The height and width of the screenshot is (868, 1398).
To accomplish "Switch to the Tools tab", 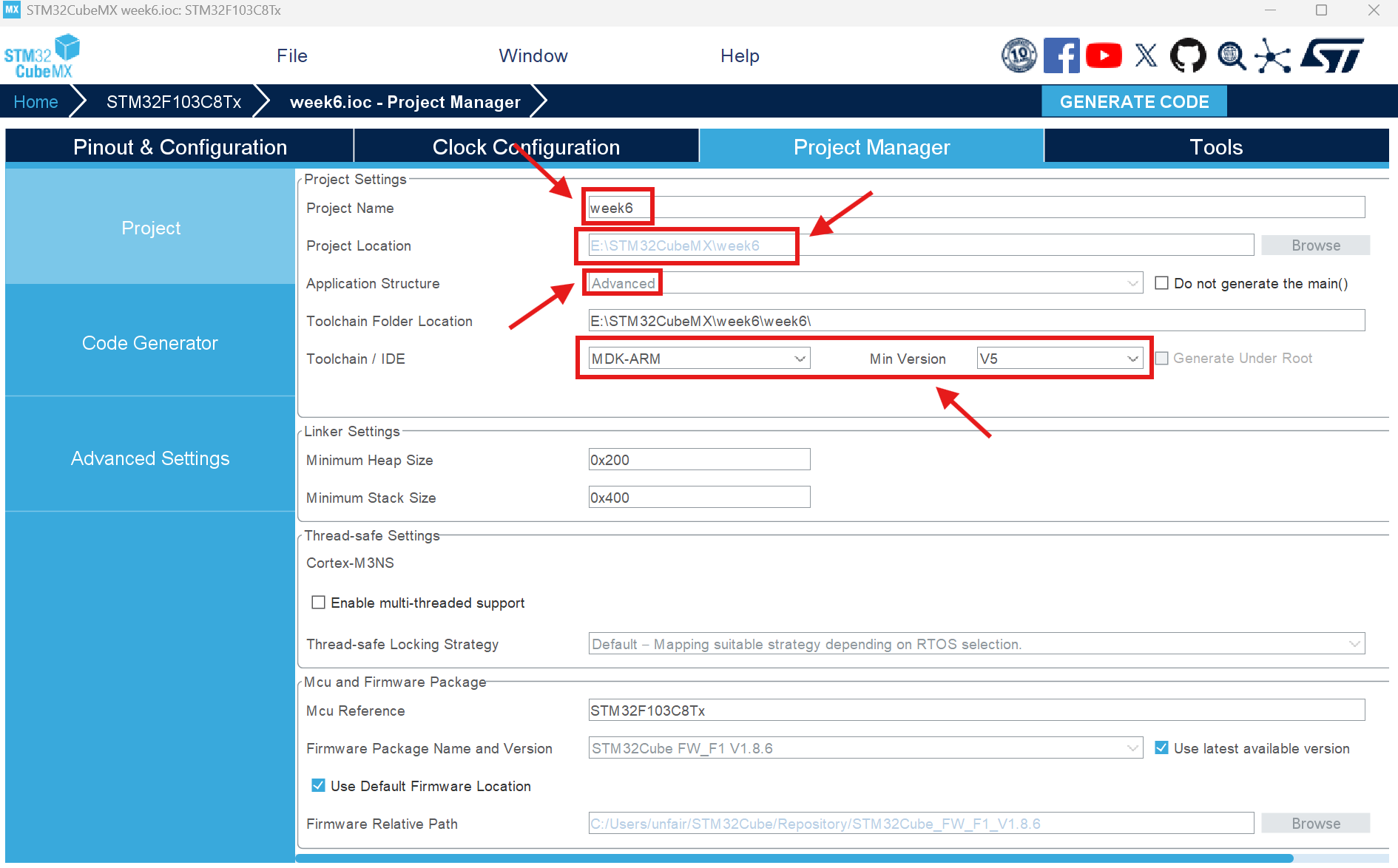I will coord(1216,146).
